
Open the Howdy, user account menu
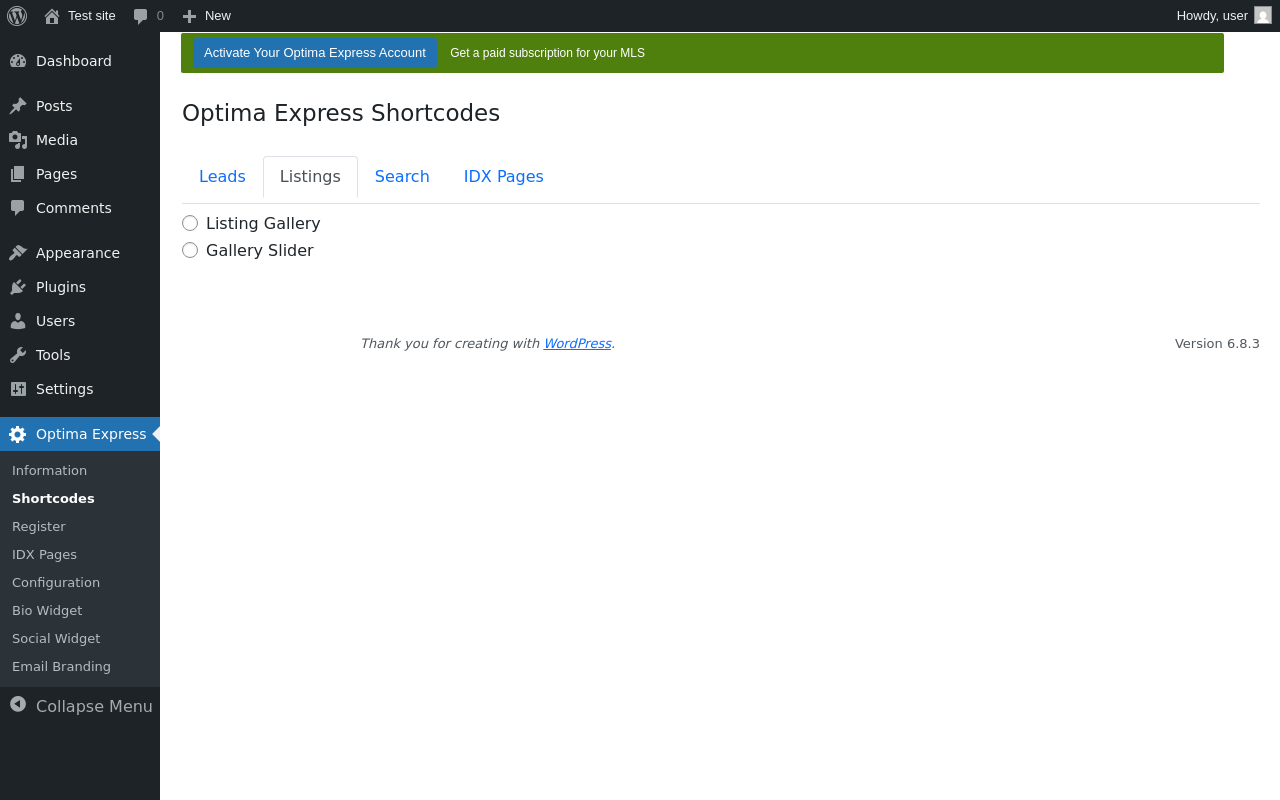click(1224, 16)
